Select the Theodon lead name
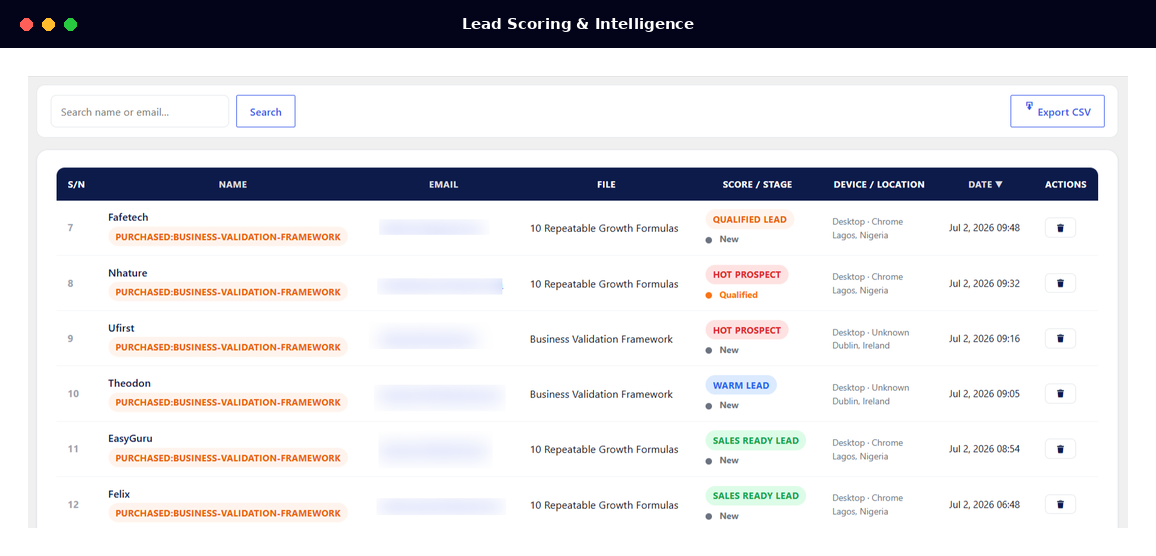 tap(129, 383)
